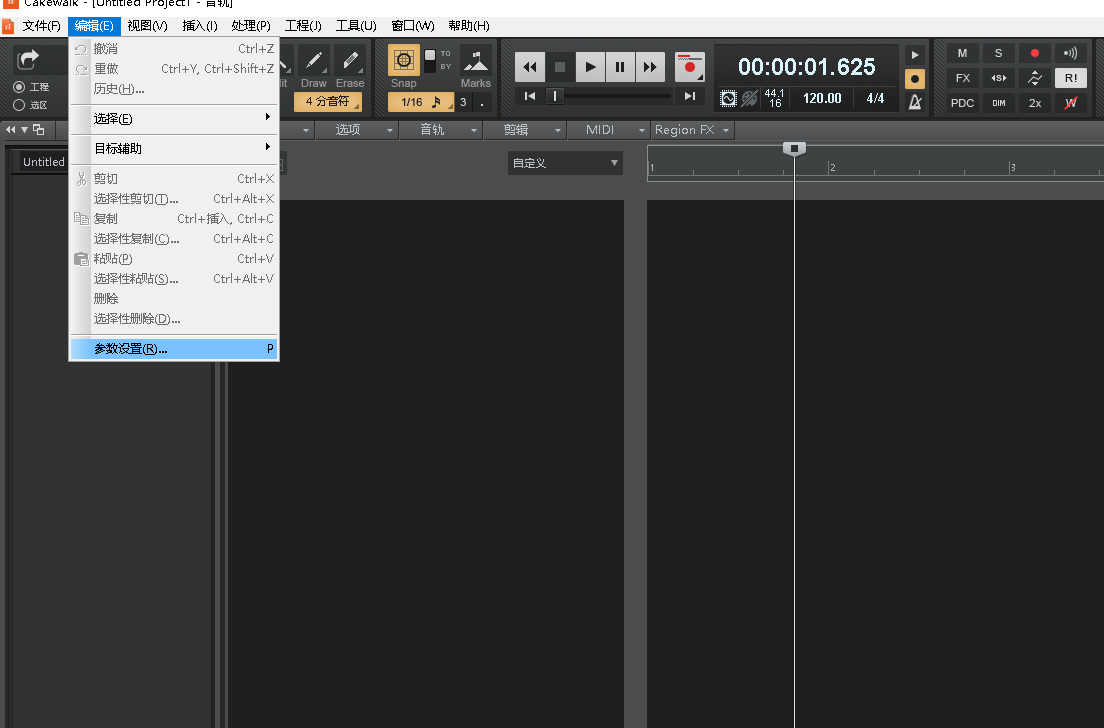The height and width of the screenshot is (728, 1104).
Task: Toggle automation read/write icon
Action: tap(1034, 78)
